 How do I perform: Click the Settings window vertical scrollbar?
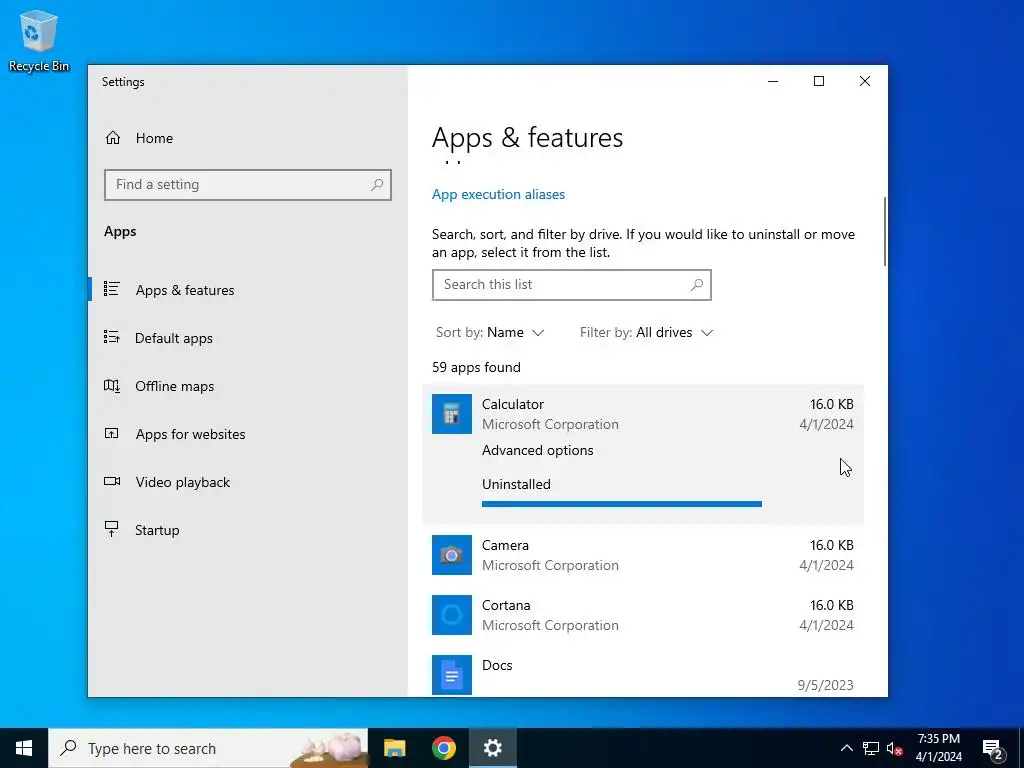coord(885,231)
